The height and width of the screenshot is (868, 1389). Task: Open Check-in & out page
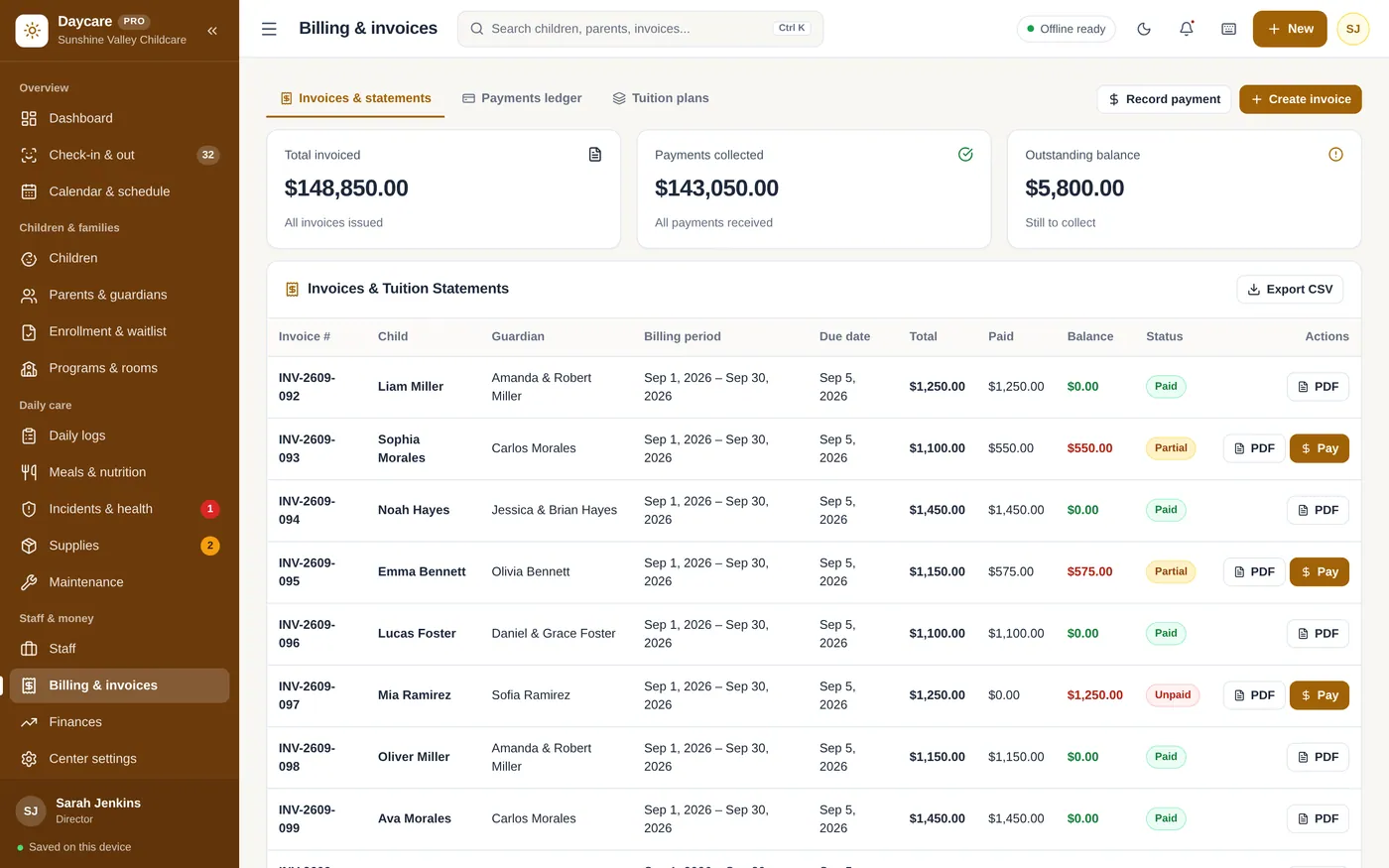[119, 155]
